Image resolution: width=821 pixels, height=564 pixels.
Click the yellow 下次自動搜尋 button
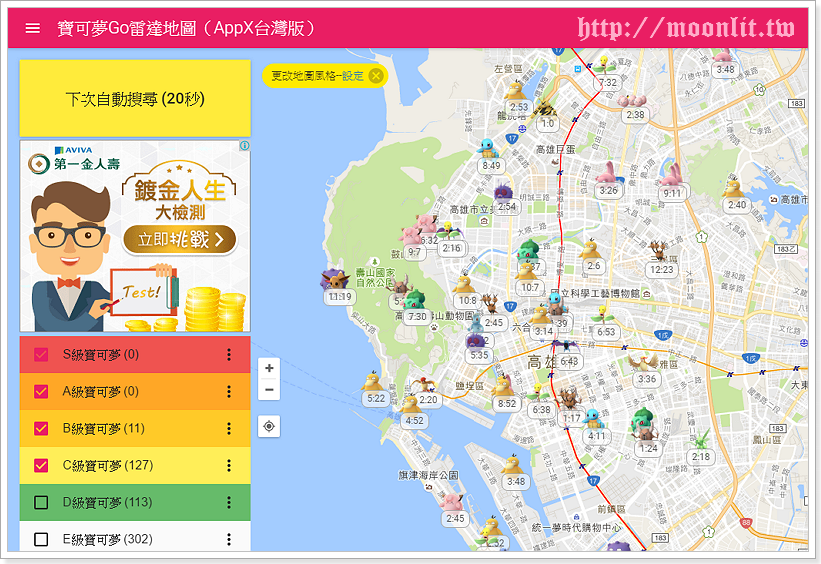click(x=135, y=99)
